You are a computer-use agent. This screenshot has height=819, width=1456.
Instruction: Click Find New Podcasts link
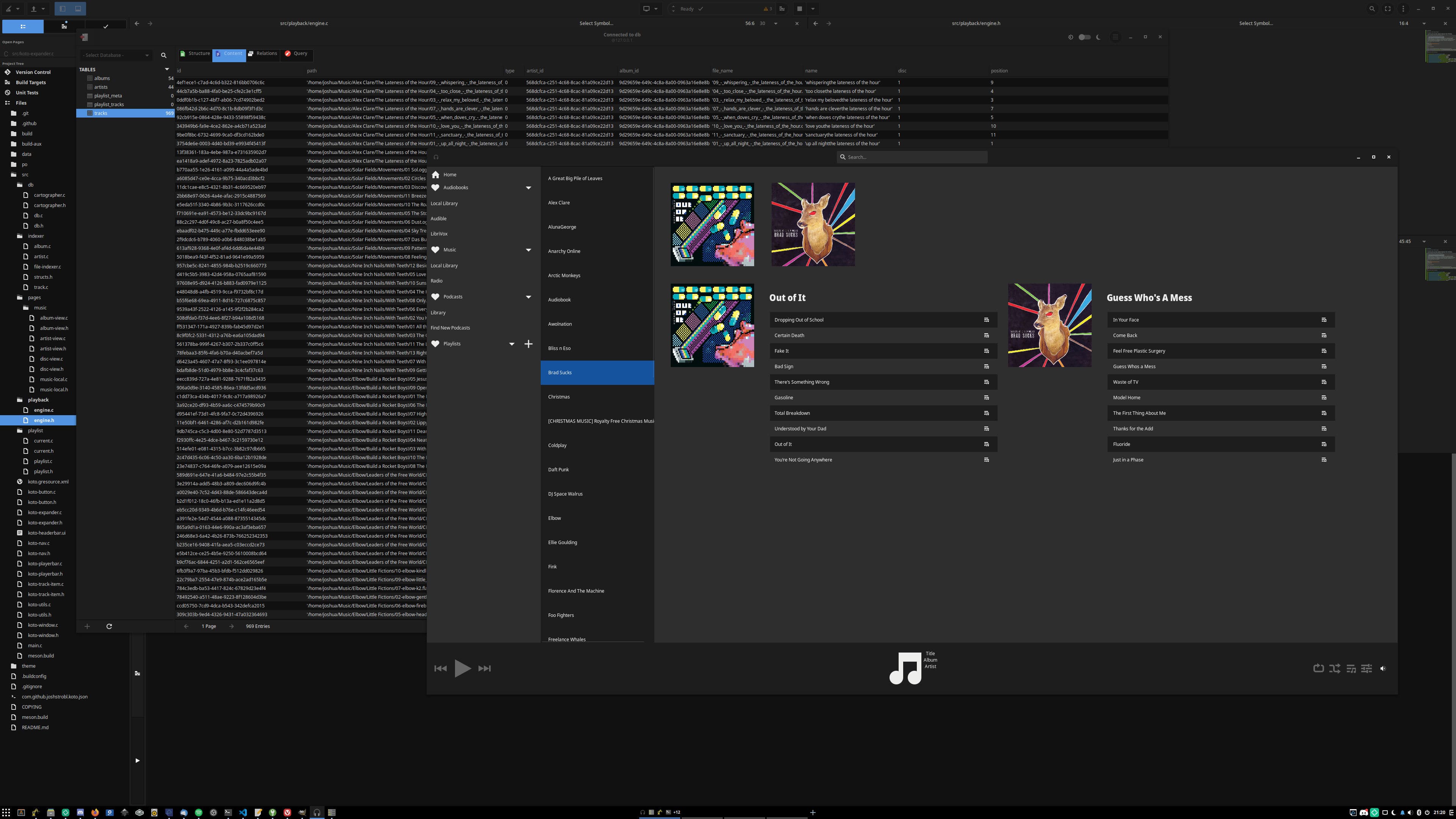coord(450,328)
